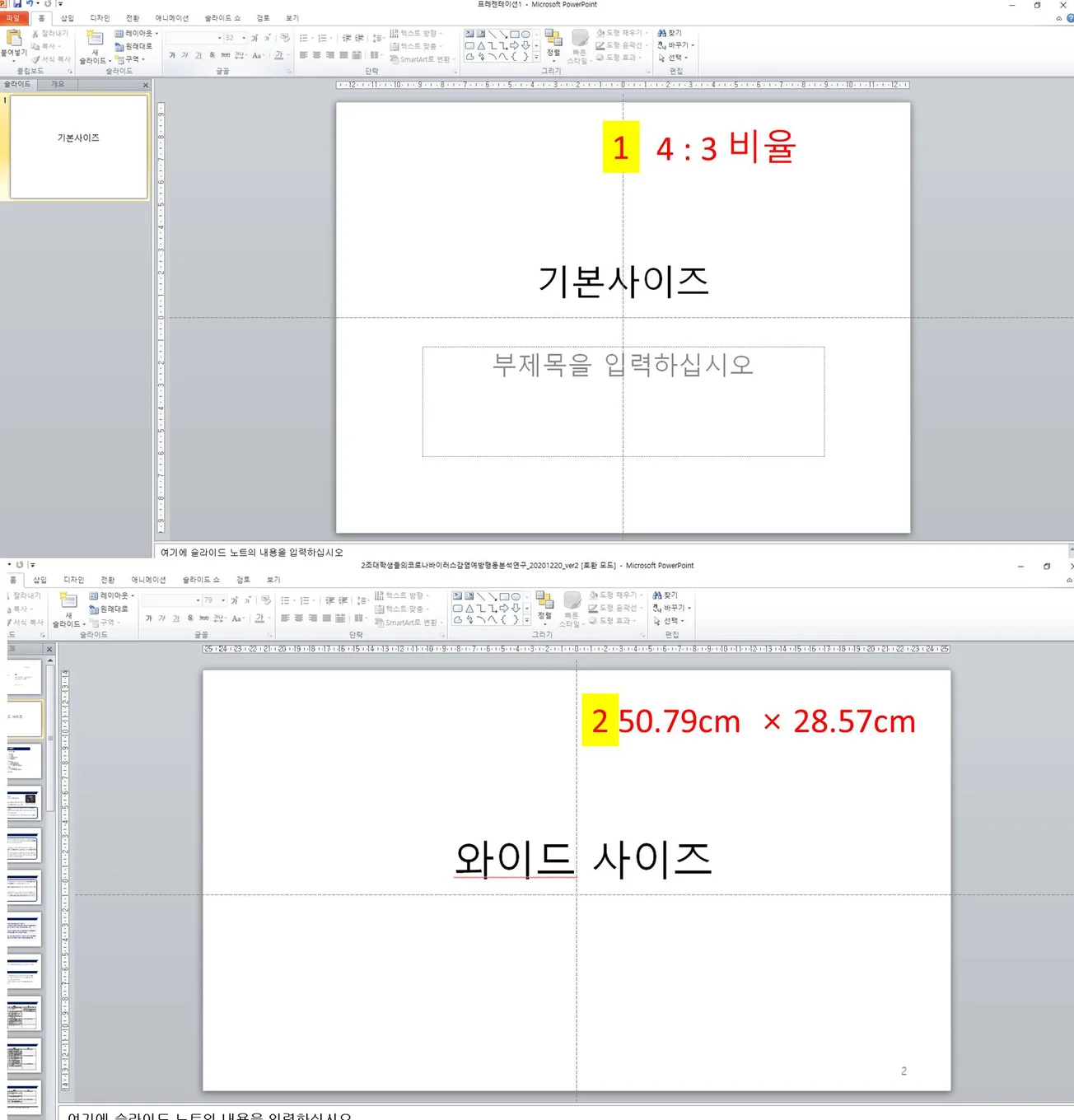Image resolution: width=1074 pixels, height=1120 pixels.
Task: Click 원래대로 reset in top window
Action: (133, 47)
